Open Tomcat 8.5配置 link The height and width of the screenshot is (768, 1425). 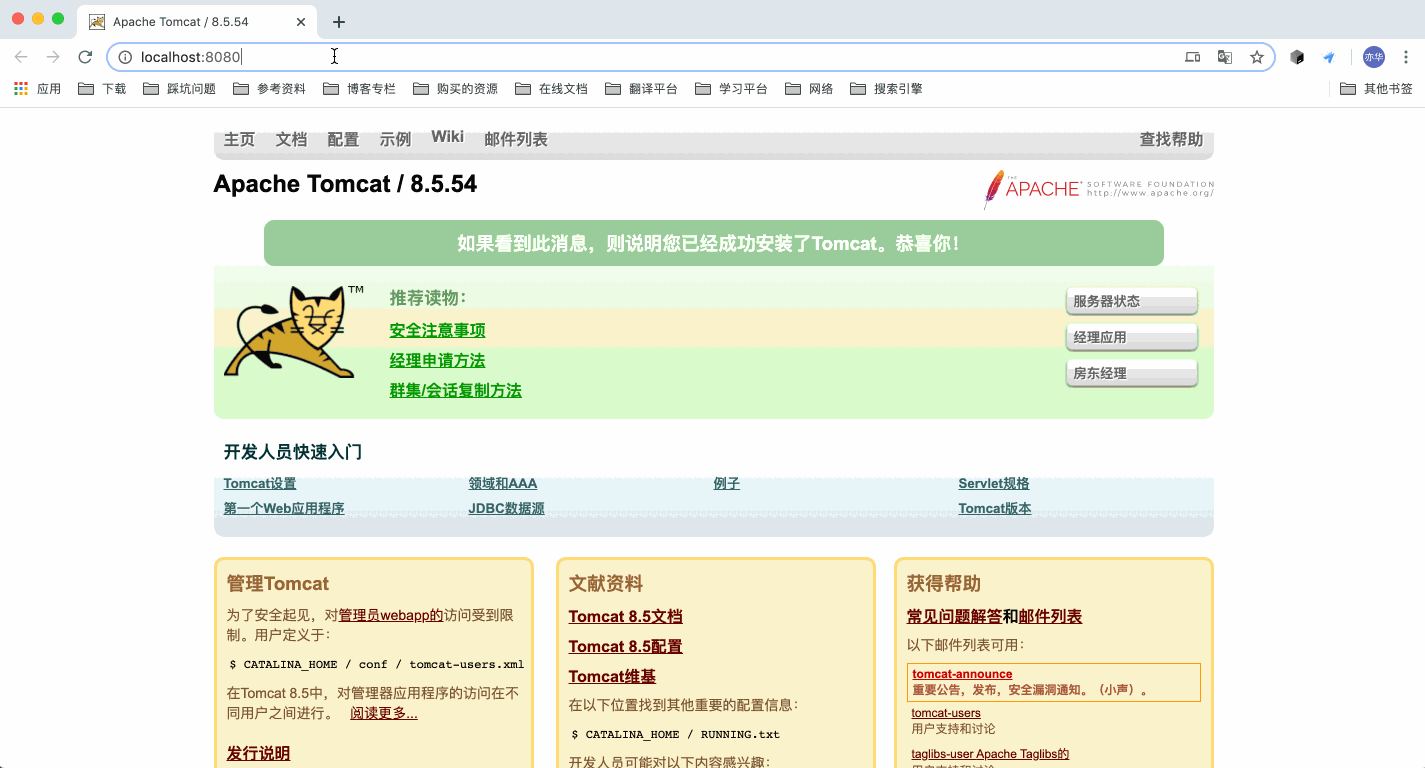coord(626,646)
